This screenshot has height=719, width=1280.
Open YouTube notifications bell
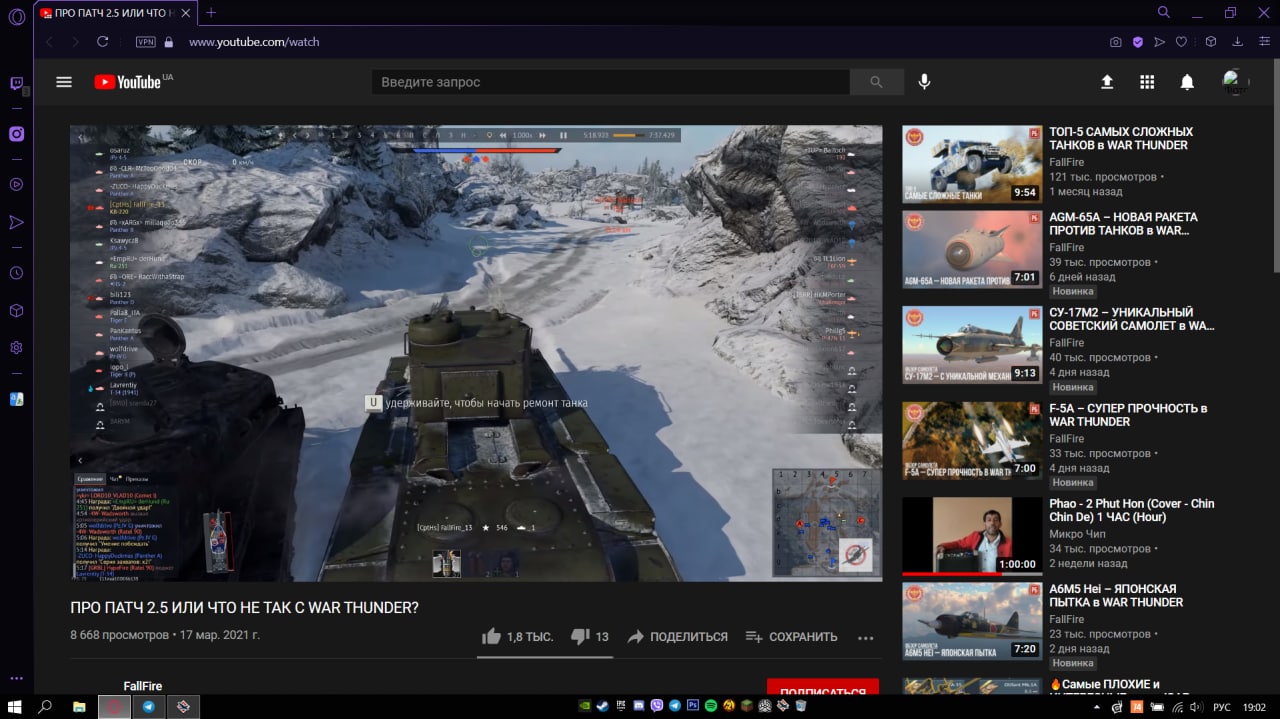point(1187,82)
